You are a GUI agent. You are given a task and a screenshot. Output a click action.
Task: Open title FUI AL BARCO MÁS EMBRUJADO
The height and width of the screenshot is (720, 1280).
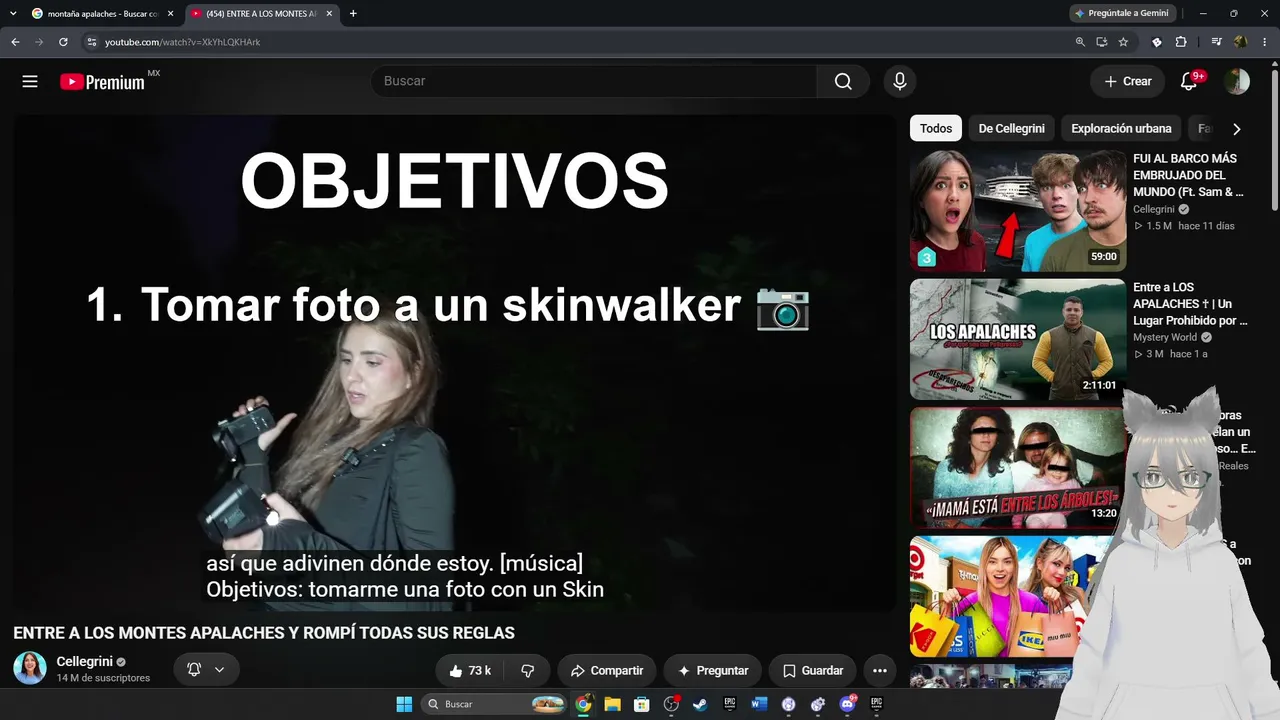(1188, 175)
